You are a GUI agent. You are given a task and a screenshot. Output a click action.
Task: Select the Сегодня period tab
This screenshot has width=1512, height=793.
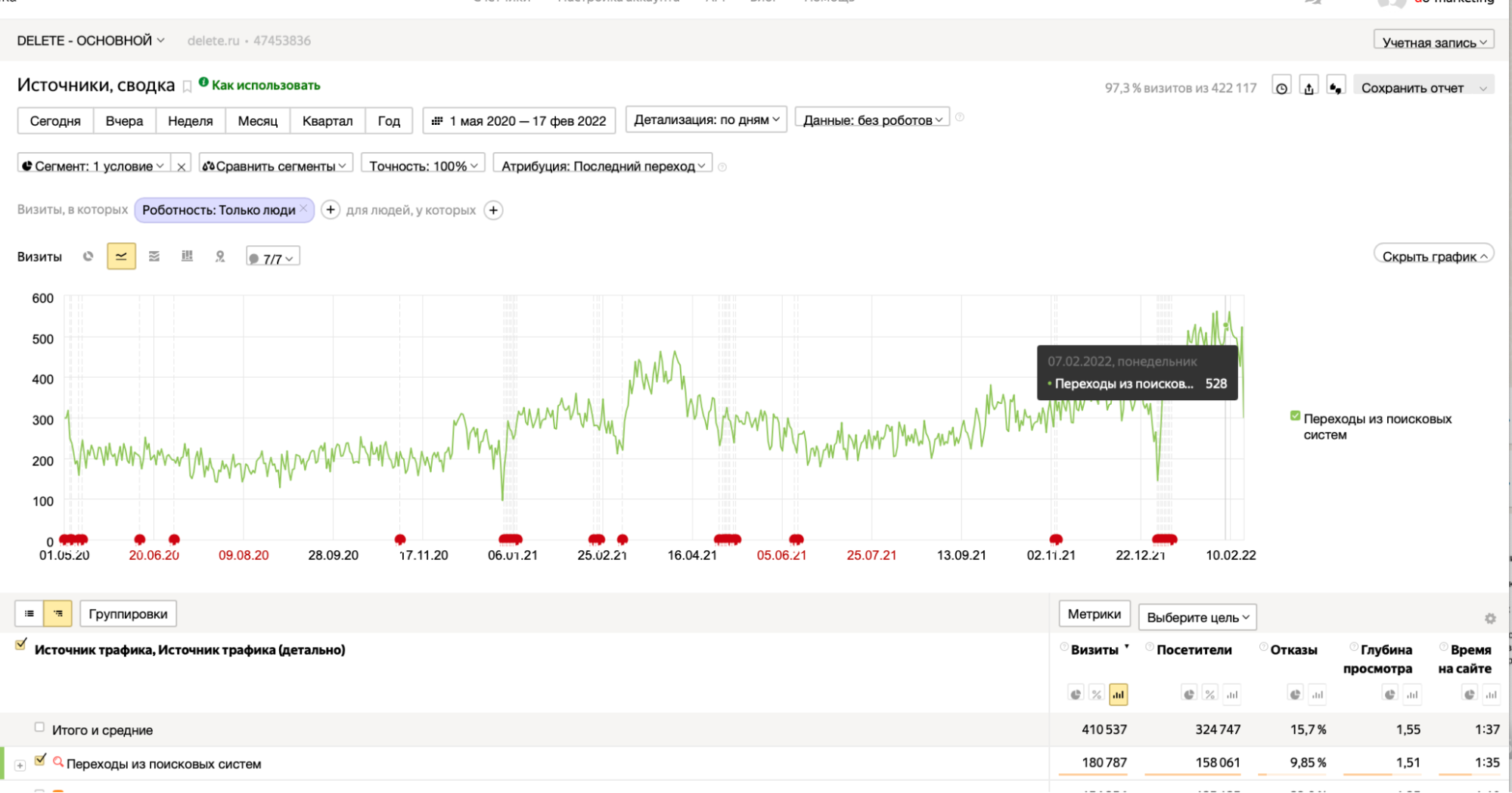[x=55, y=121]
